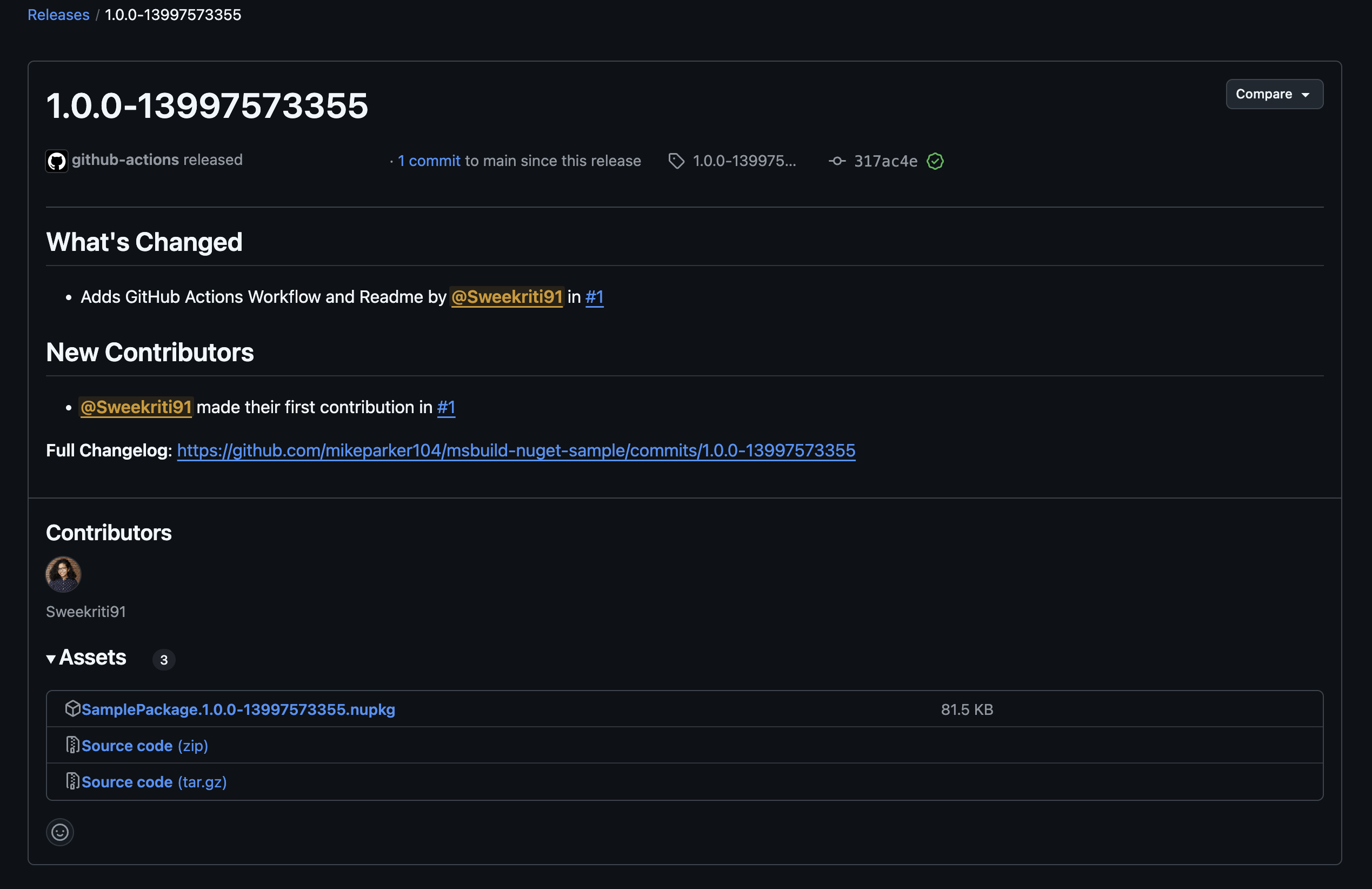Image resolution: width=1372 pixels, height=889 pixels.
Task: Show the green verified check status
Action: coord(935,161)
